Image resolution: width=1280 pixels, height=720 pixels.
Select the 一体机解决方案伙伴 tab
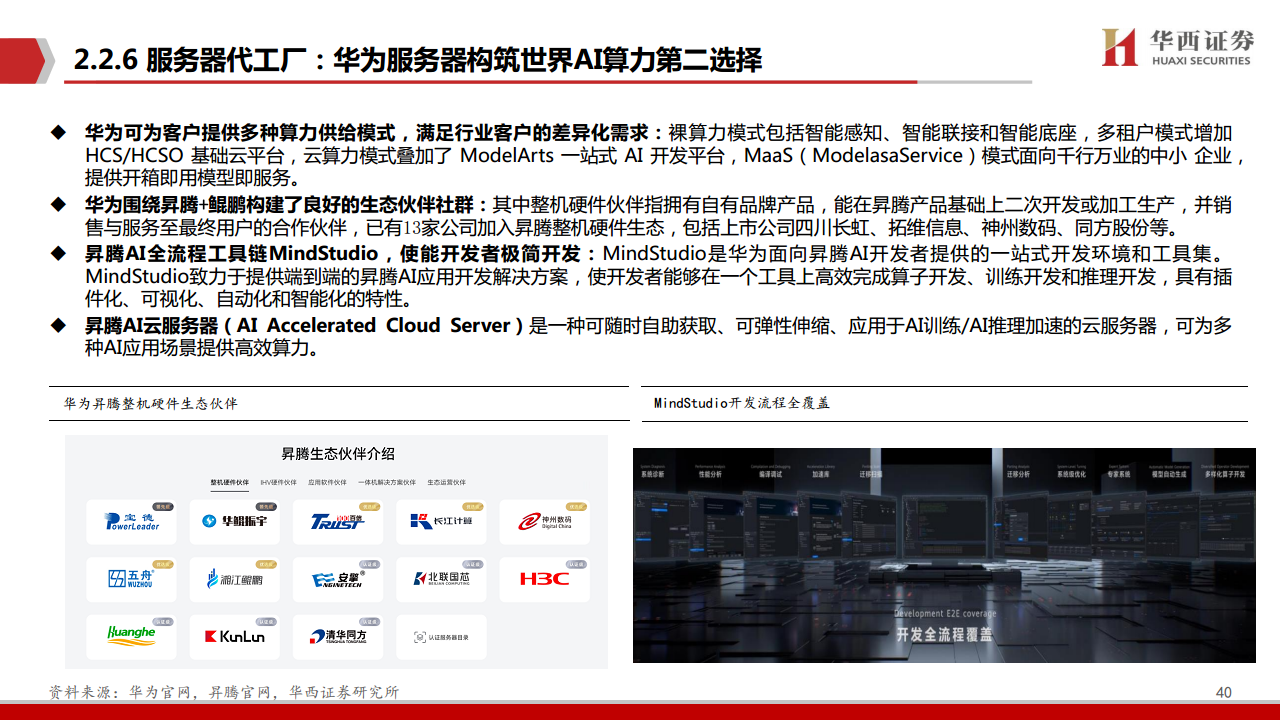pyautogui.click(x=387, y=482)
